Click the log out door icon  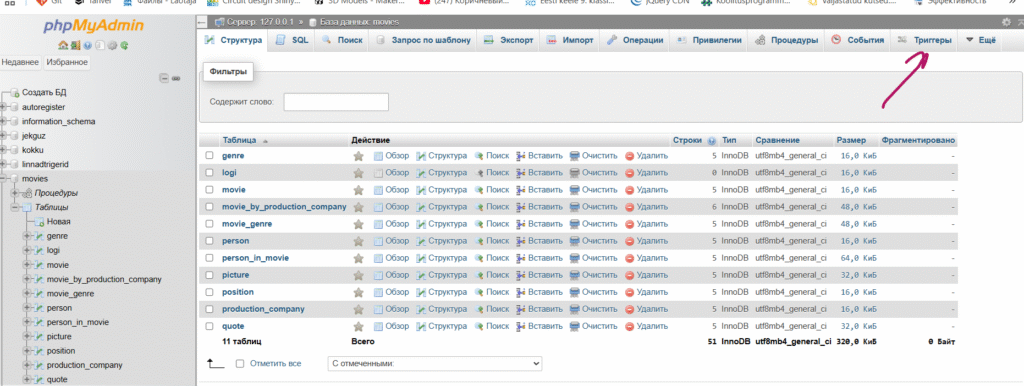[75, 45]
